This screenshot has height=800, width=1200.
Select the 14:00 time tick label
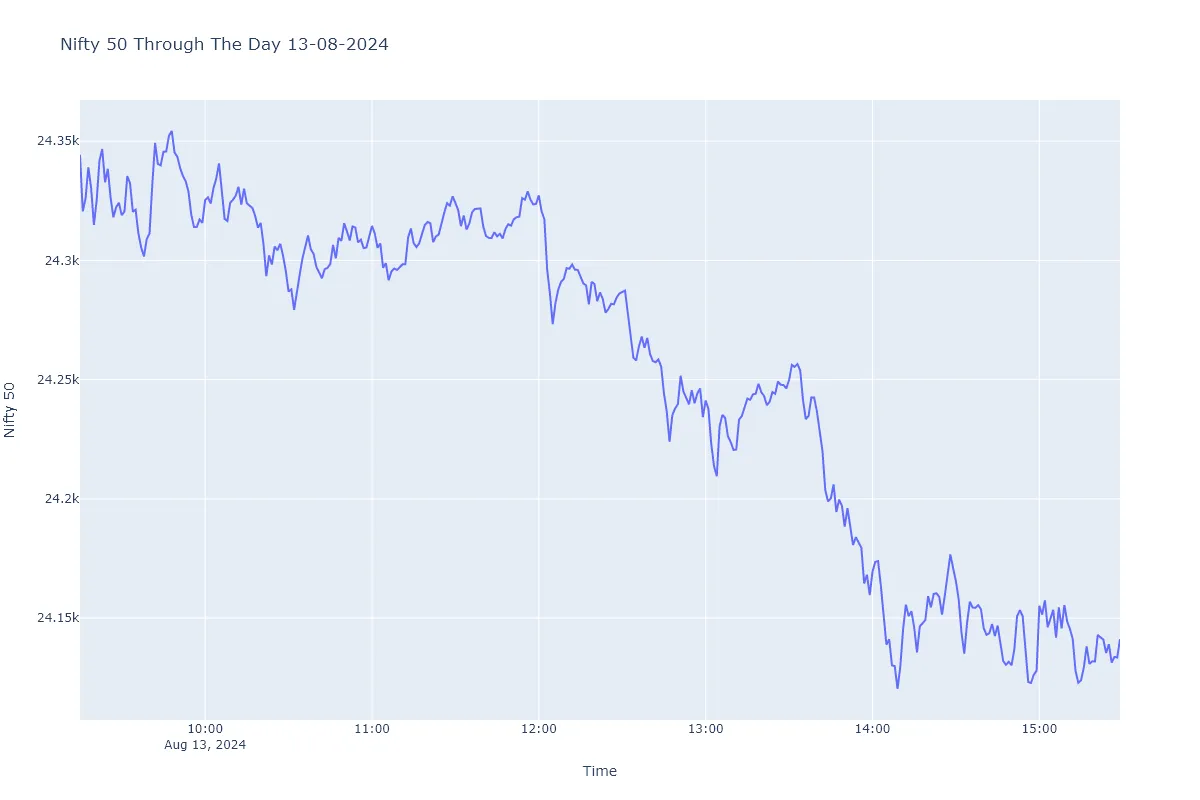point(872,730)
